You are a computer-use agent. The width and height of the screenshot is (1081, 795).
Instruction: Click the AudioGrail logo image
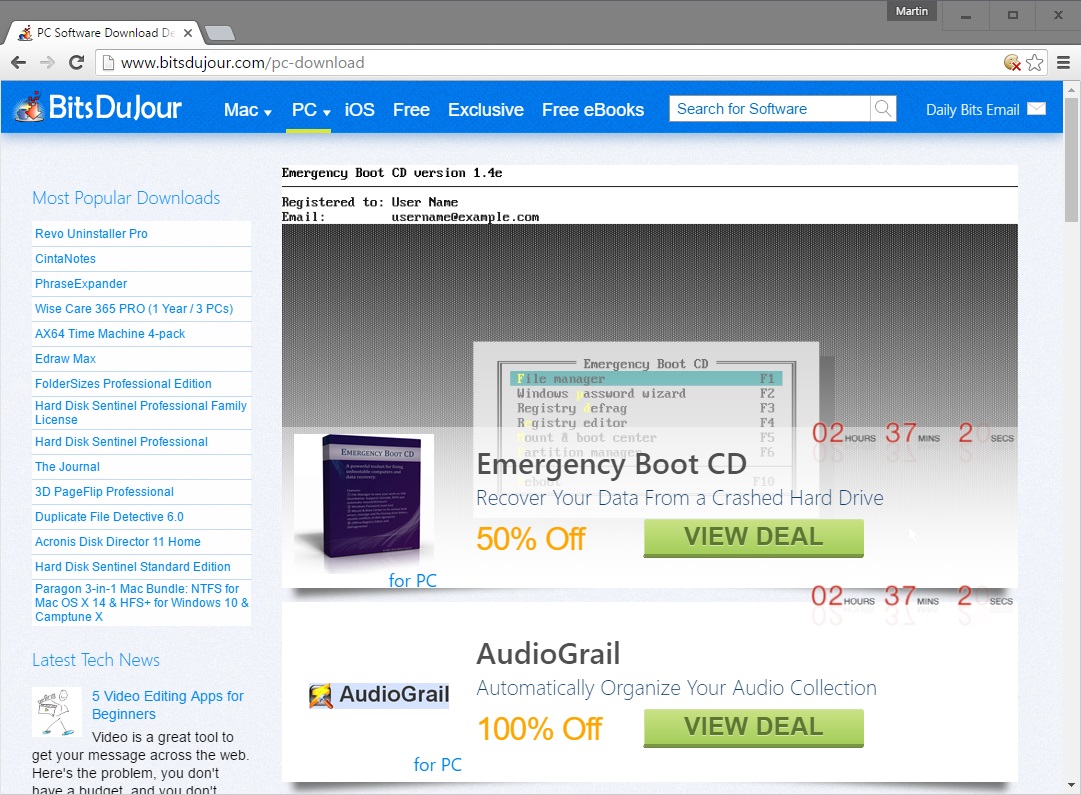point(379,695)
